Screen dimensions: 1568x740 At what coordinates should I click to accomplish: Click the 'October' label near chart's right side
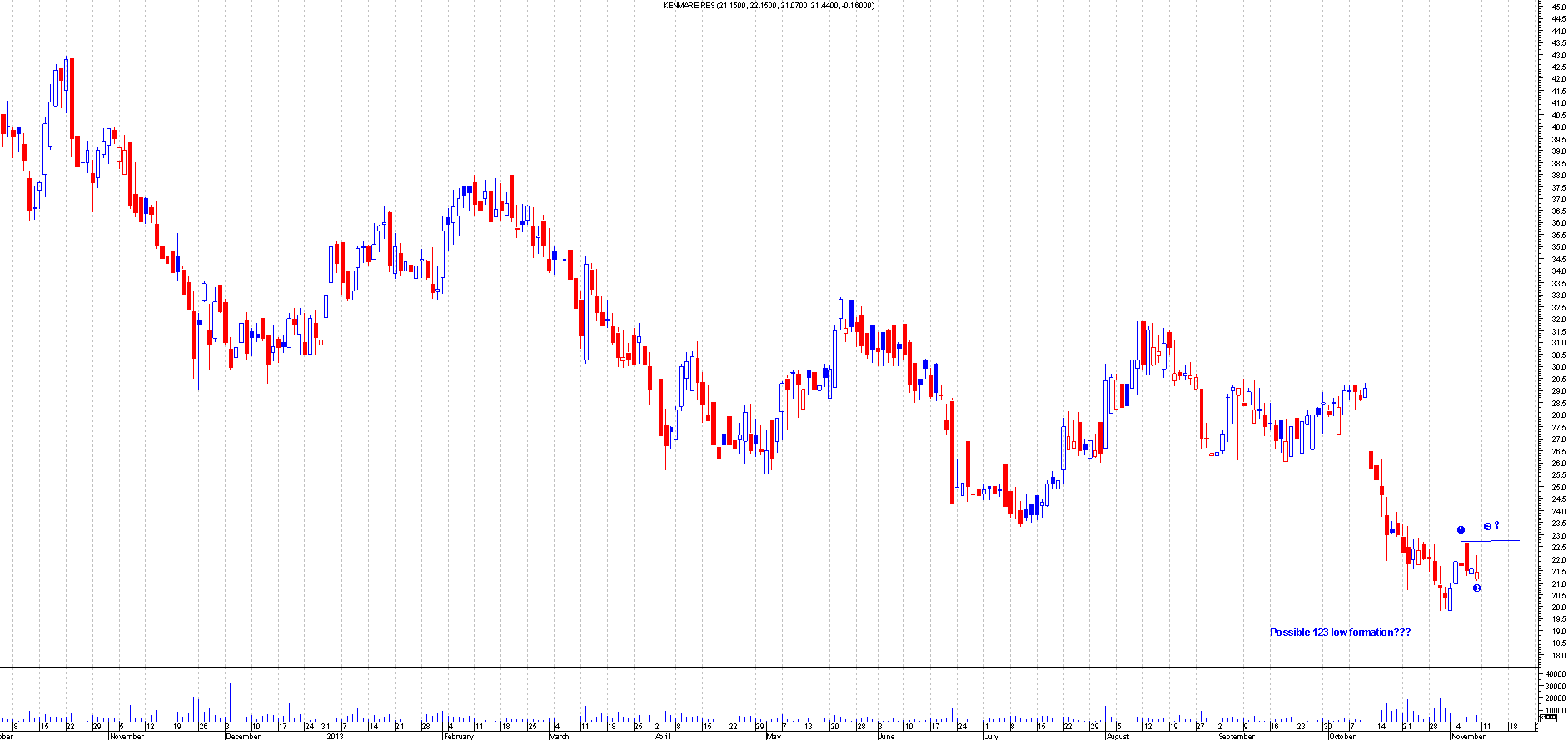coord(1342,736)
